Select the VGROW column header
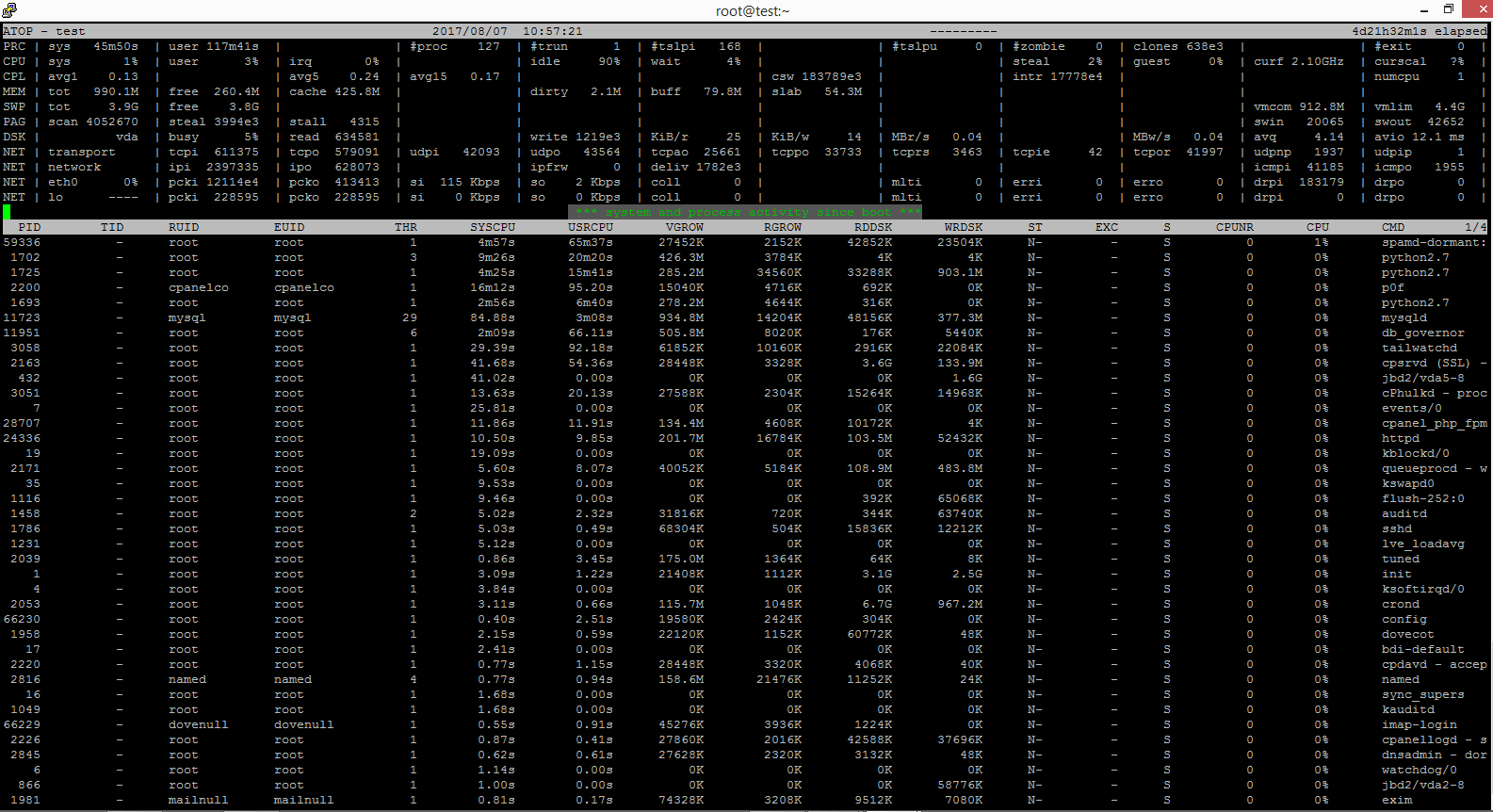This screenshot has width=1493, height=812. [685, 227]
